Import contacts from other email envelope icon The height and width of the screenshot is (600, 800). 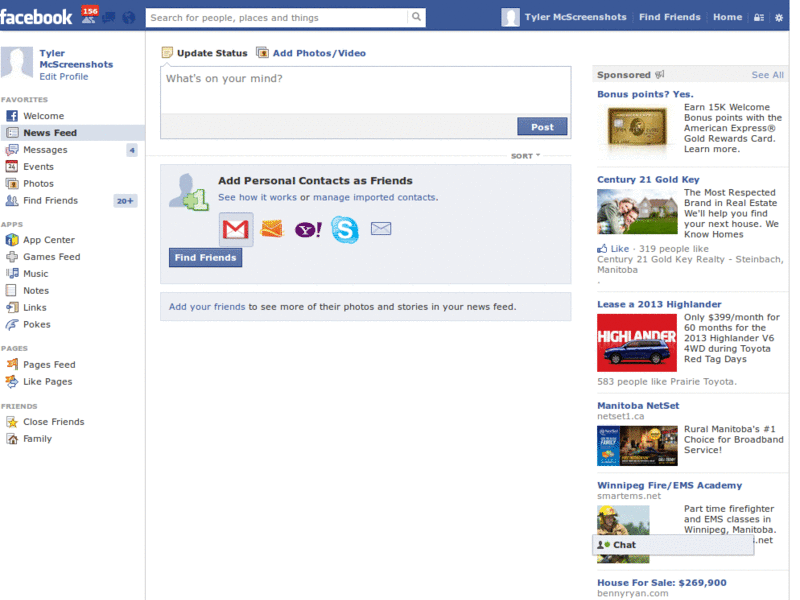381,229
